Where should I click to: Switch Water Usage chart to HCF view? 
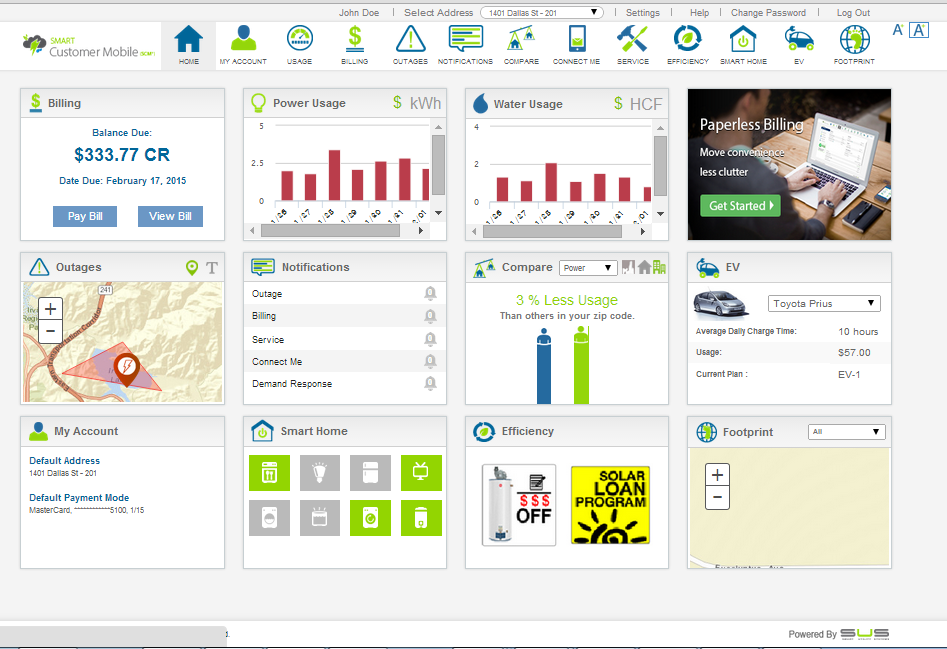[x=645, y=104]
